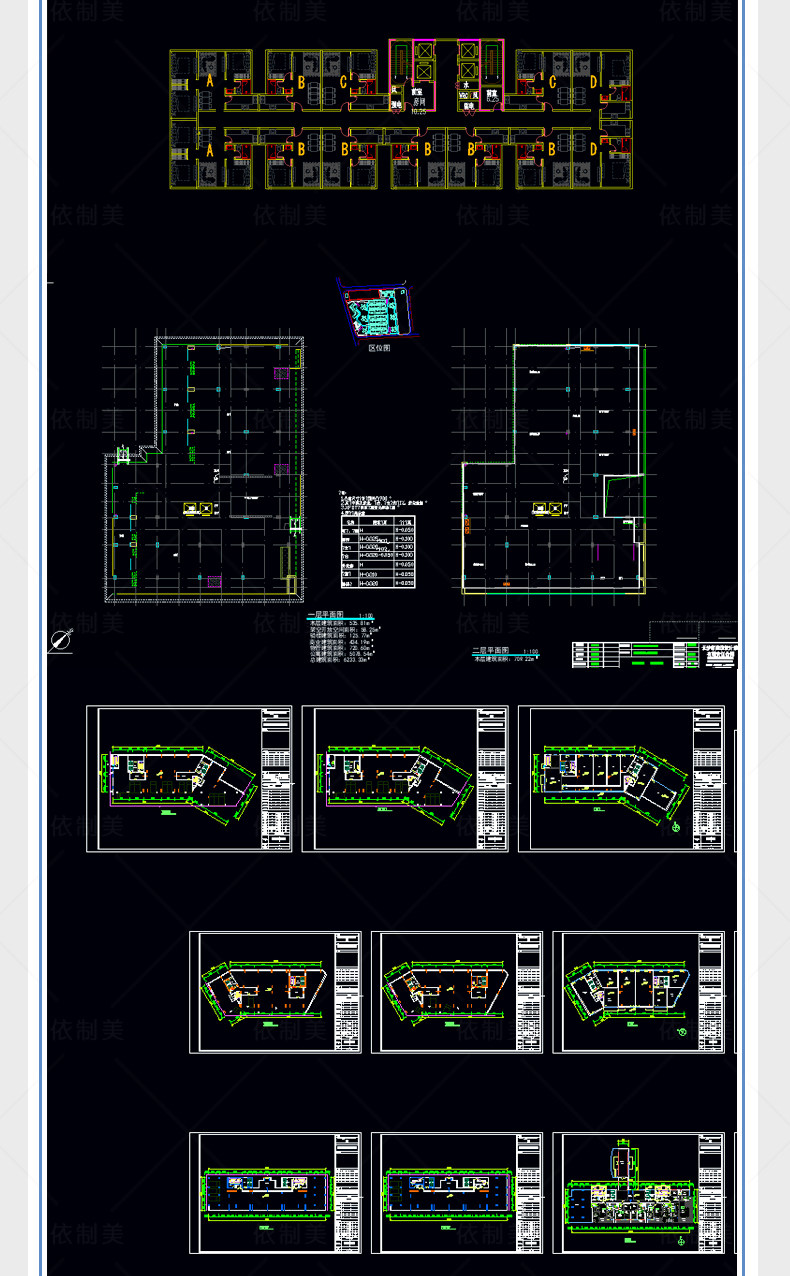Click the magenta-outlined left stair core

tap(411, 75)
